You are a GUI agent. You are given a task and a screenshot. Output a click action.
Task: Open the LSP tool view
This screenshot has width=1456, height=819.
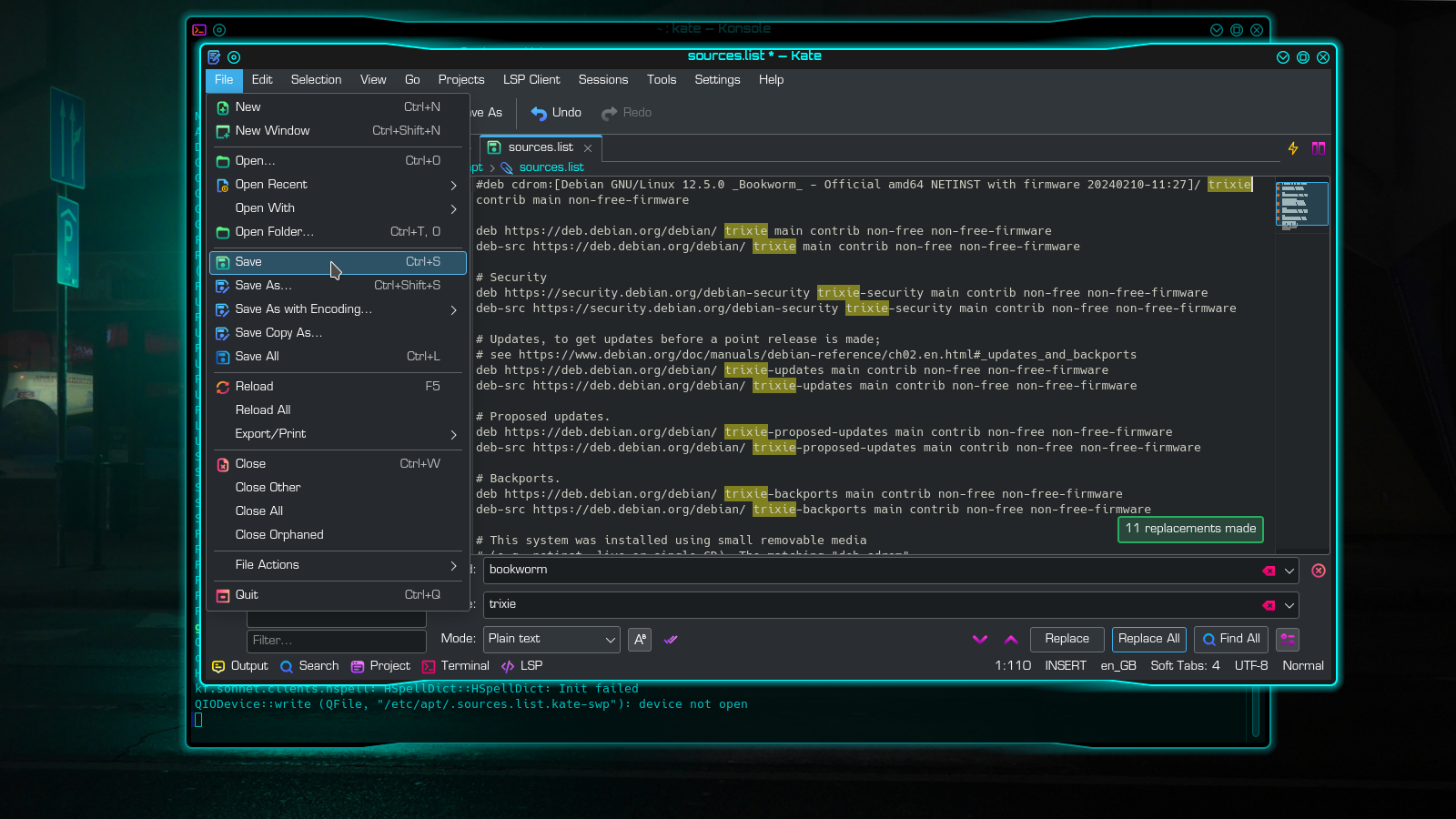click(x=522, y=666)
